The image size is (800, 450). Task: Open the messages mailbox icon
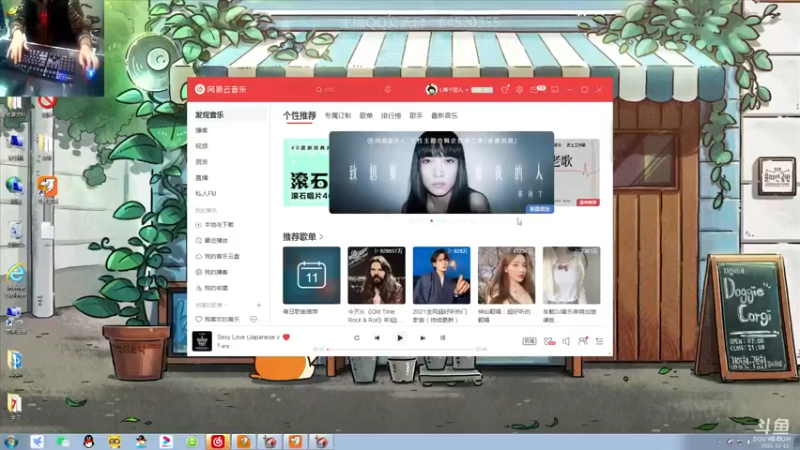534,90
